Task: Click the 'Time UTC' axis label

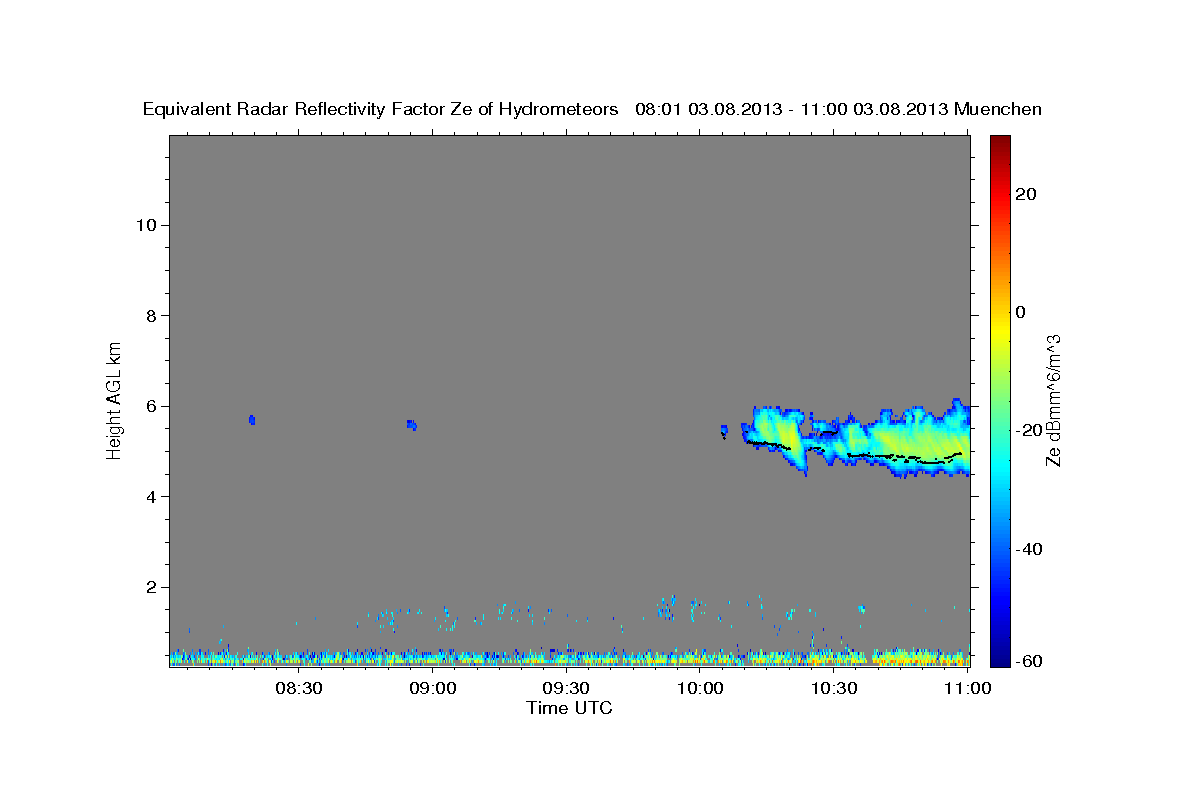Action: point(569,708)
